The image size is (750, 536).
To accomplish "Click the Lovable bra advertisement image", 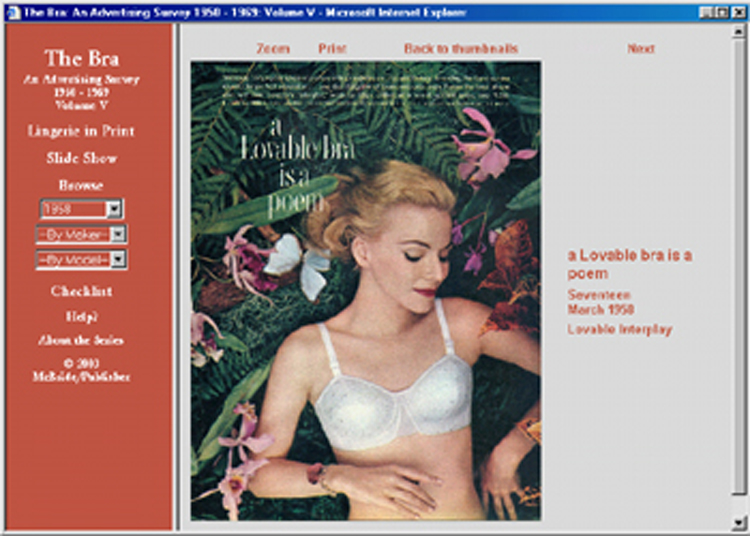I will (x=366, y=291).
